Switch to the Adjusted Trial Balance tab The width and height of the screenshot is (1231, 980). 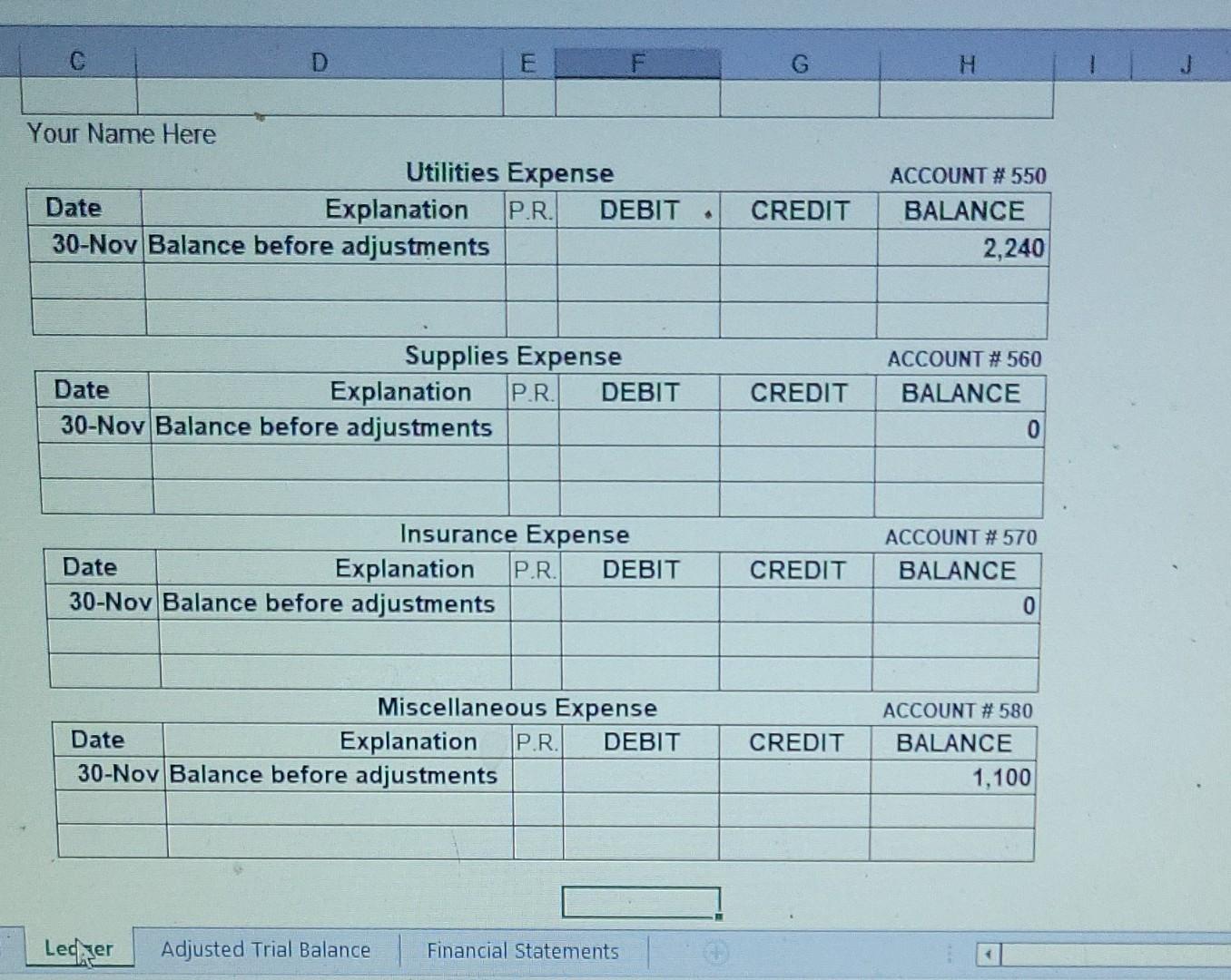[266, 950]
